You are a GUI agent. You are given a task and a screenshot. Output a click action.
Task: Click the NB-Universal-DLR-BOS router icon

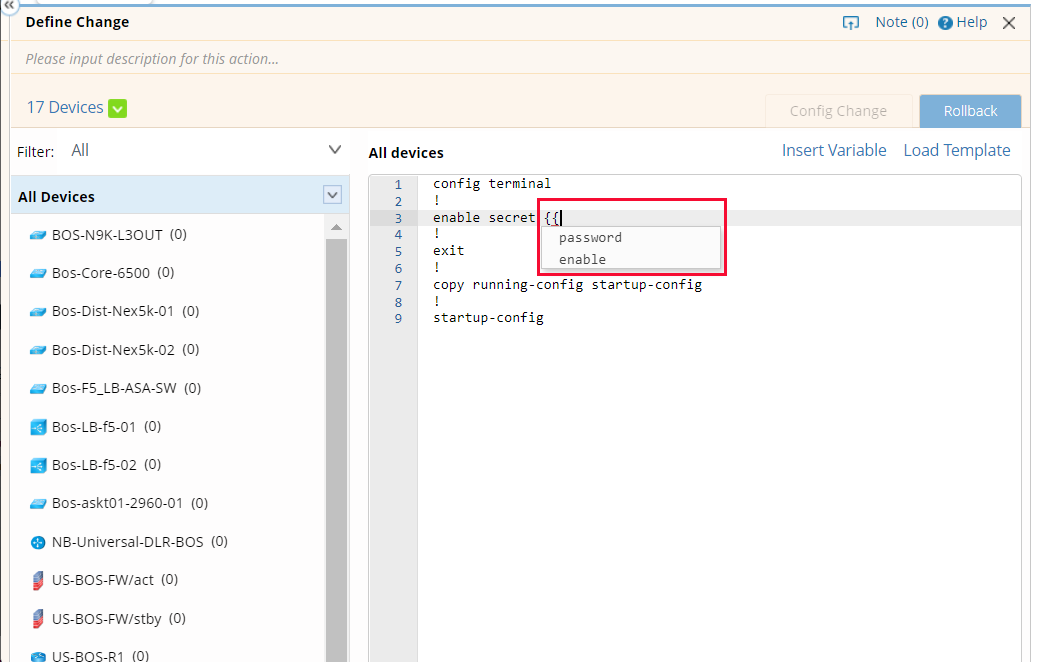[38, 542]
